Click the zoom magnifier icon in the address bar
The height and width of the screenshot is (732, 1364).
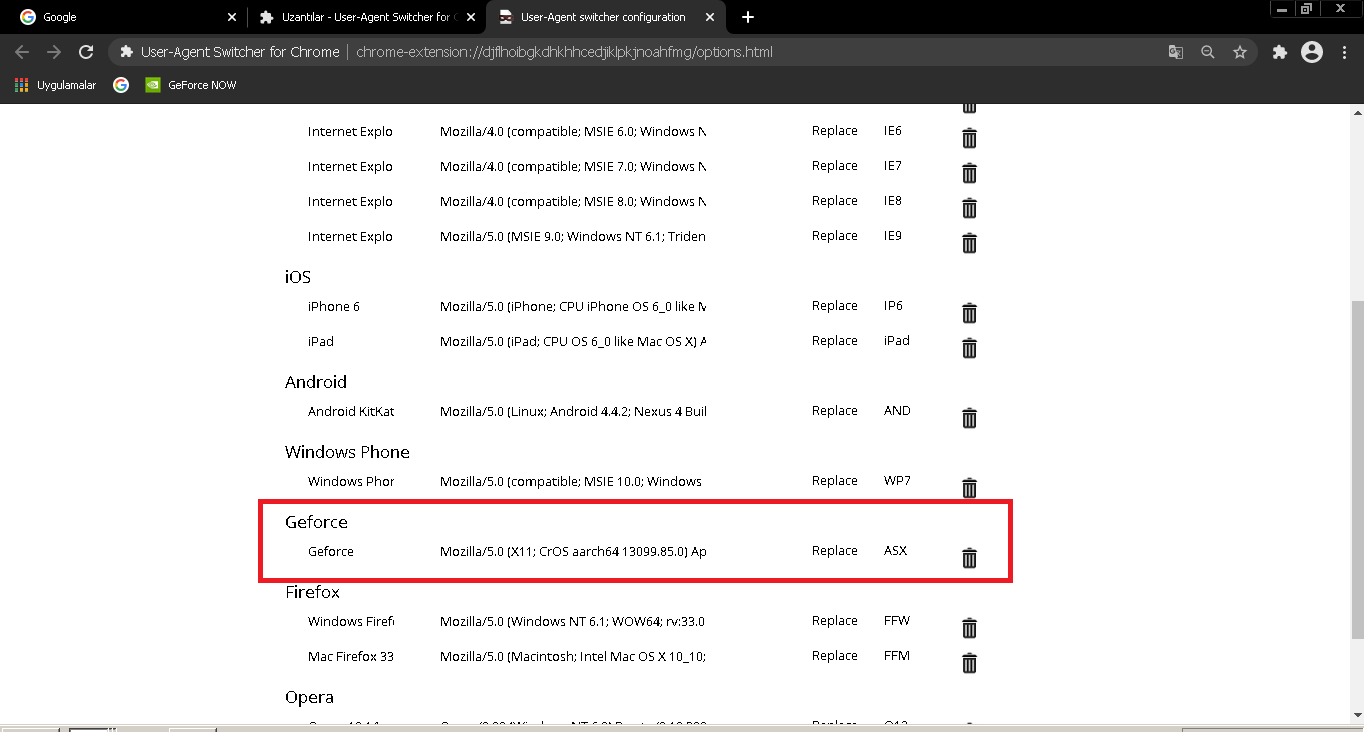pos(1208,52)
